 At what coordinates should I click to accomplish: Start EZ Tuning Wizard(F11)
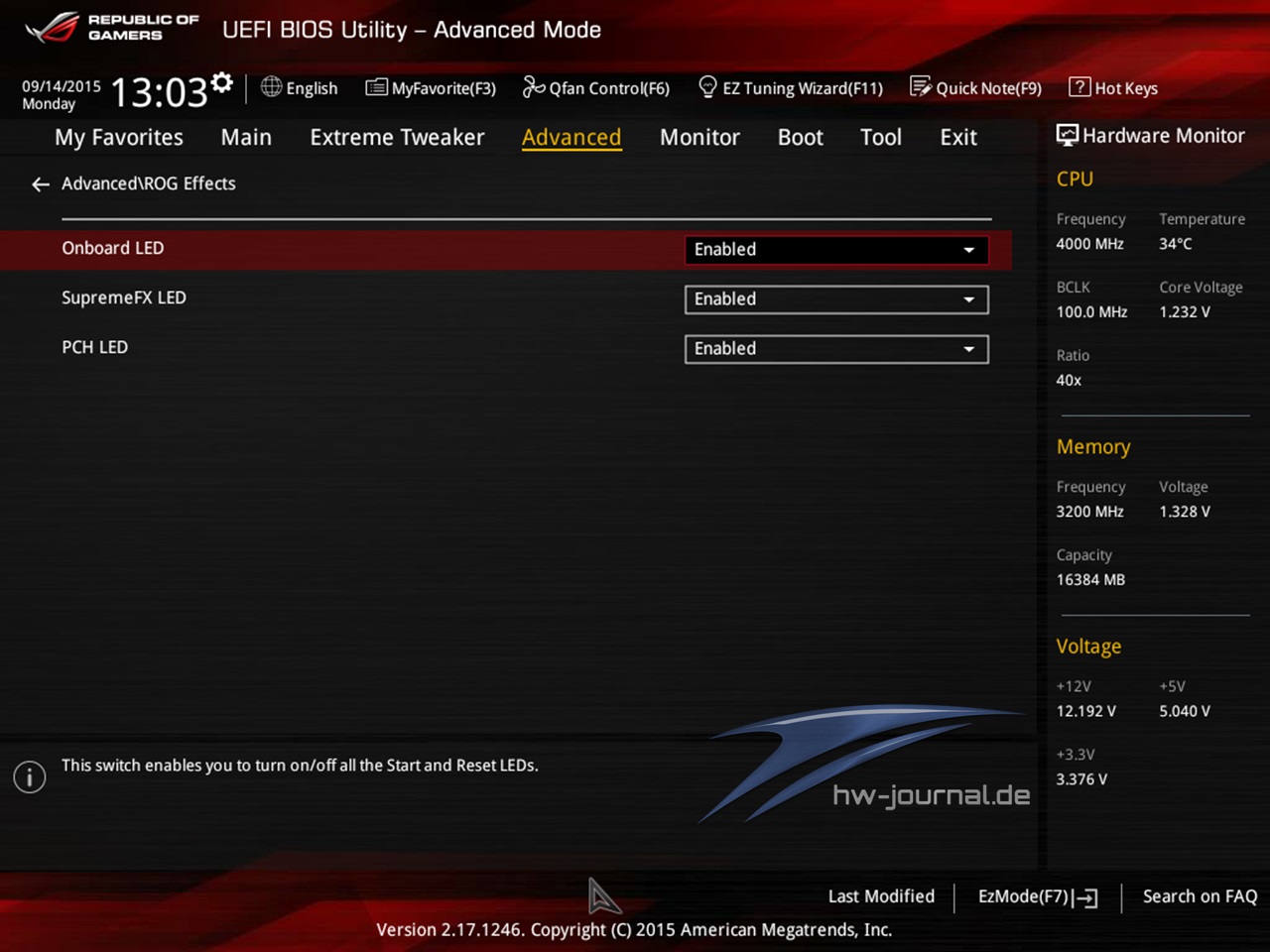[791, 88]
